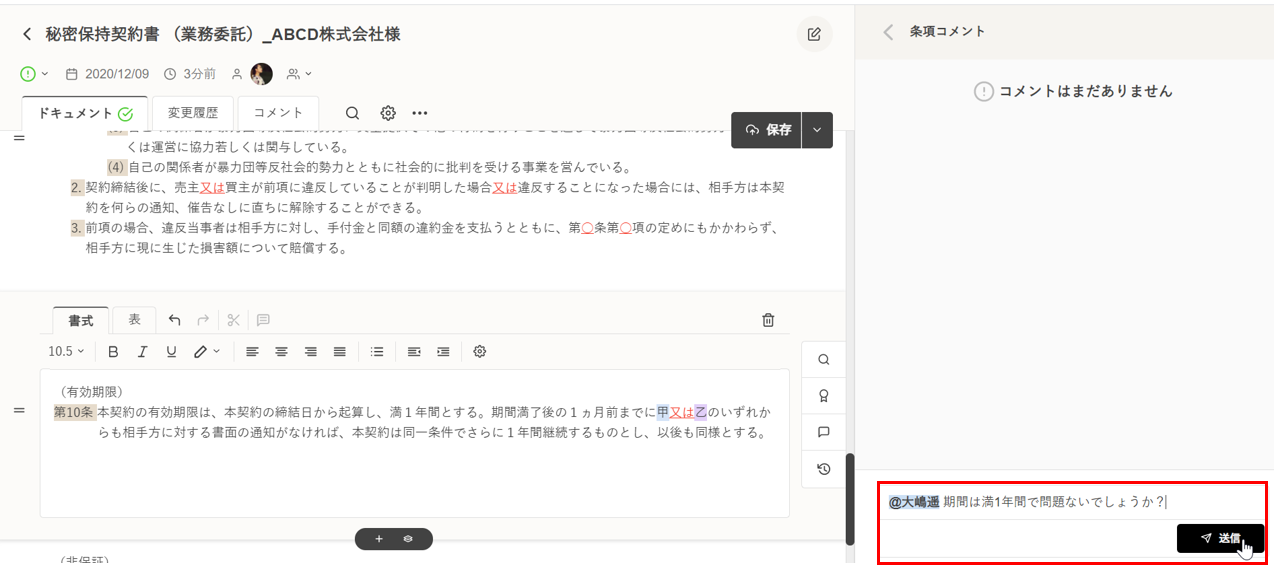Open the font size 10.5 dropdown

tap(66, 352)
